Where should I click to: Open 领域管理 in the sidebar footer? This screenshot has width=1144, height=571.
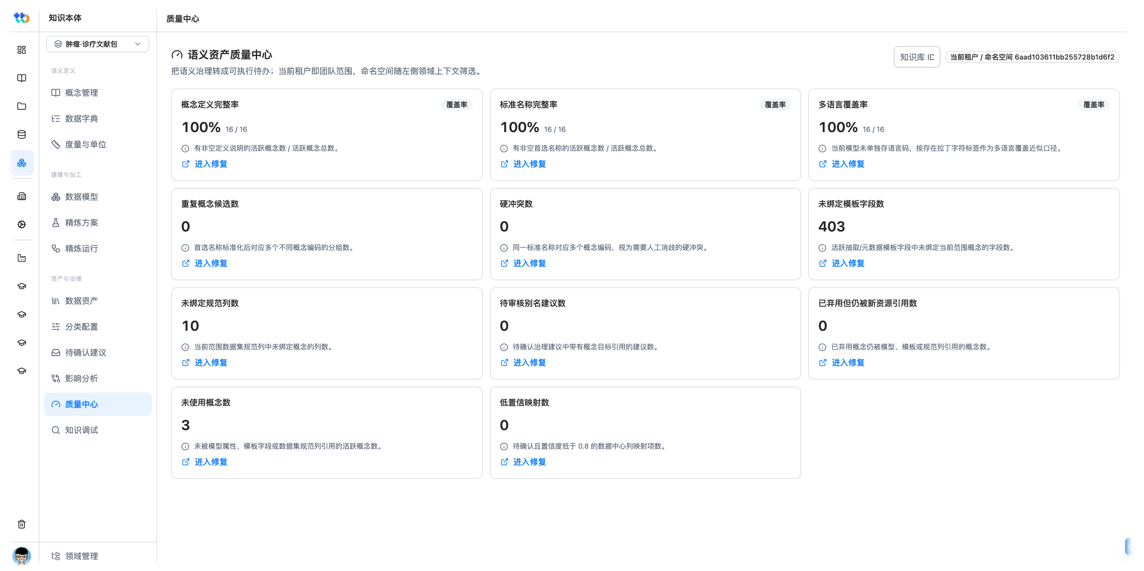(98, 556)
